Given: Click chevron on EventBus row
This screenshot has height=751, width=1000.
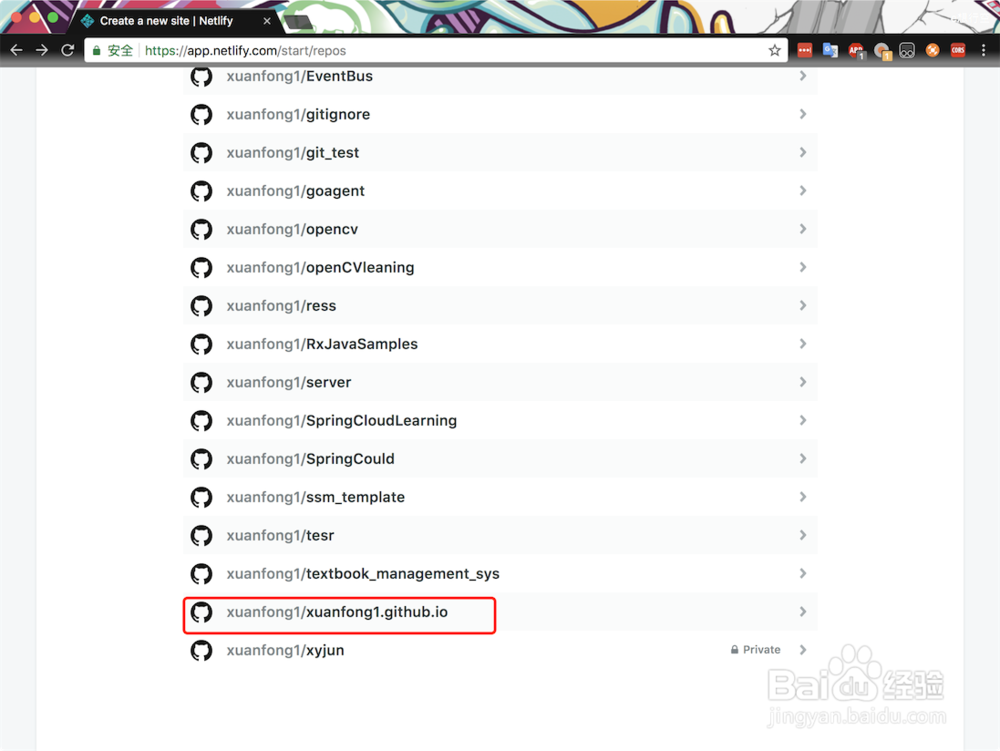Looking at the screenshot, I should tap(803, 76).
